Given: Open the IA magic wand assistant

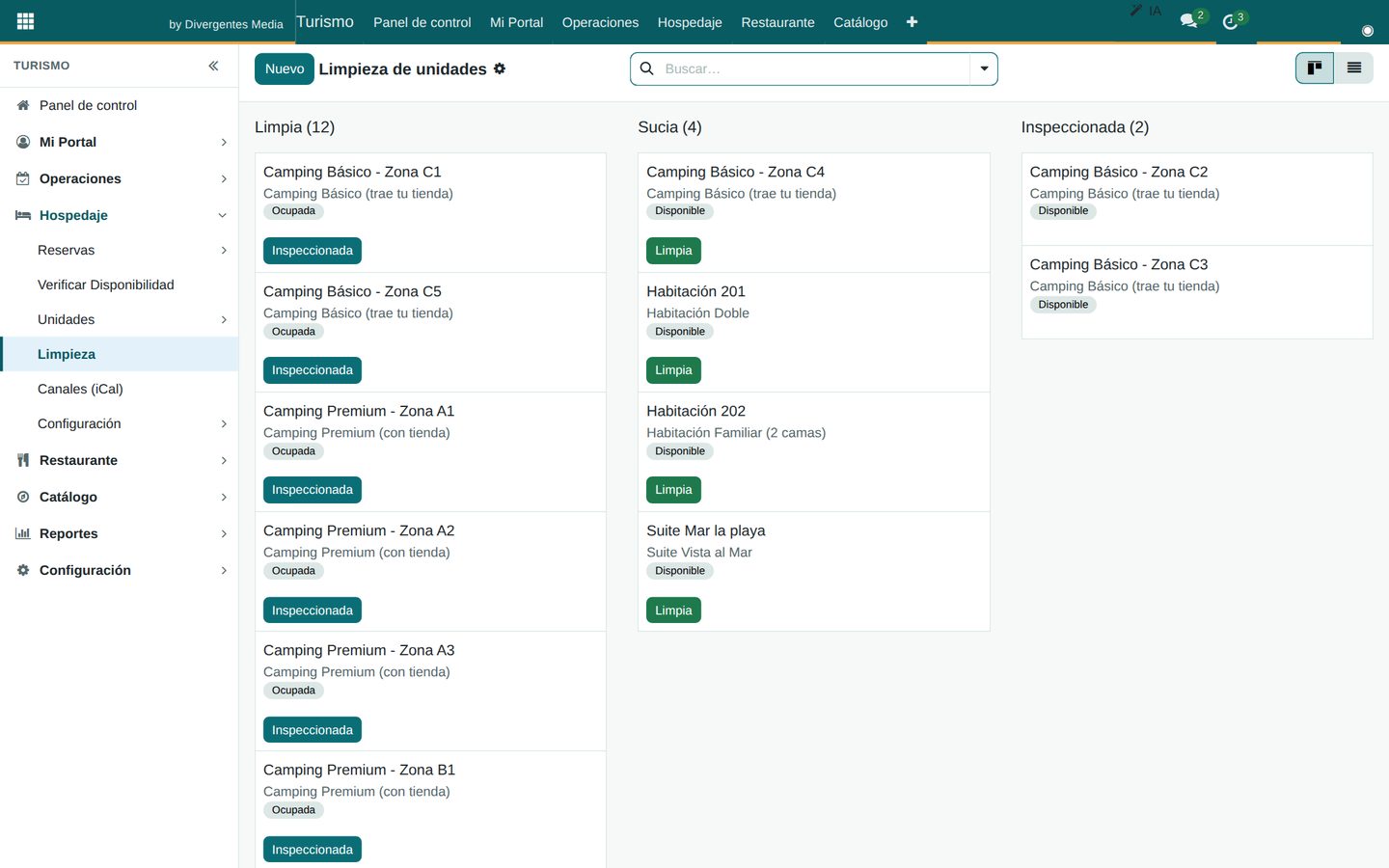Looking at the screenshot, I should pyautogui.click(x=1146, y=11).
